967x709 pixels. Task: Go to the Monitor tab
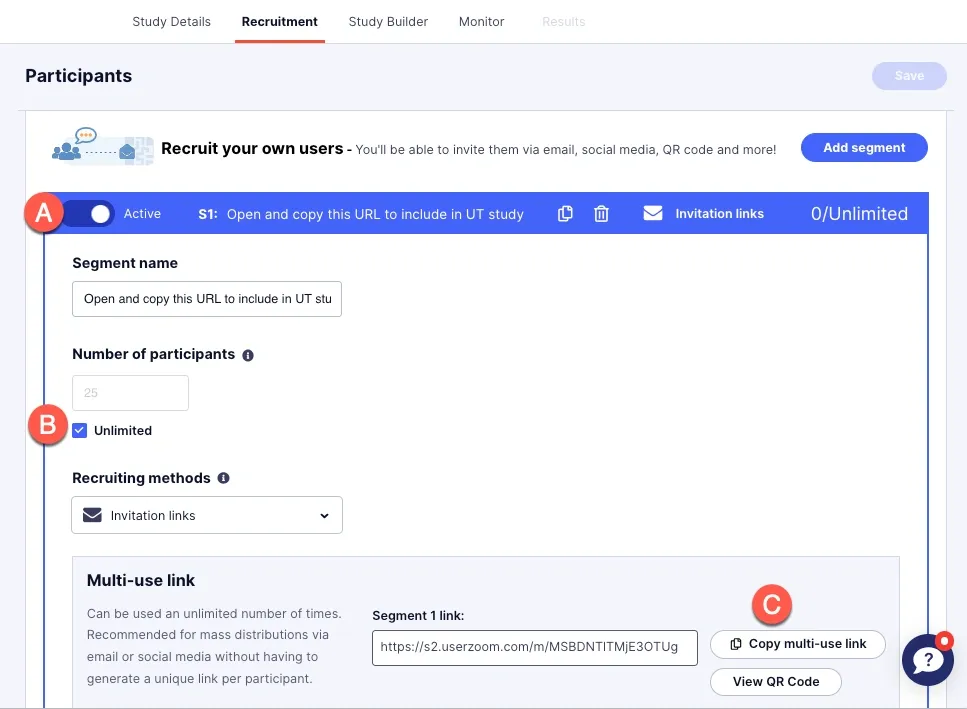(x=481, y=21)
